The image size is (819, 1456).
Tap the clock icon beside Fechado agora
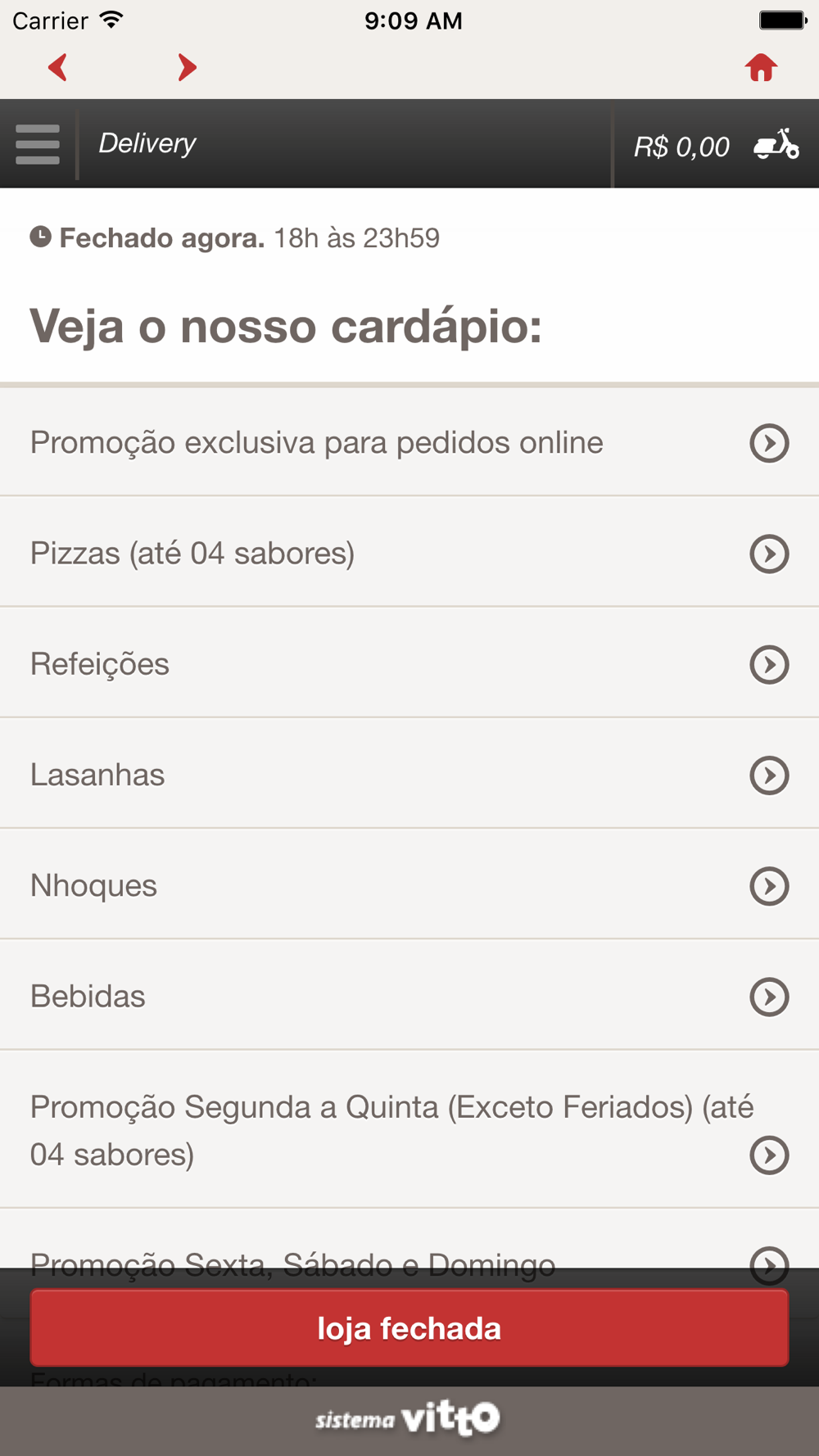(40, 237)
